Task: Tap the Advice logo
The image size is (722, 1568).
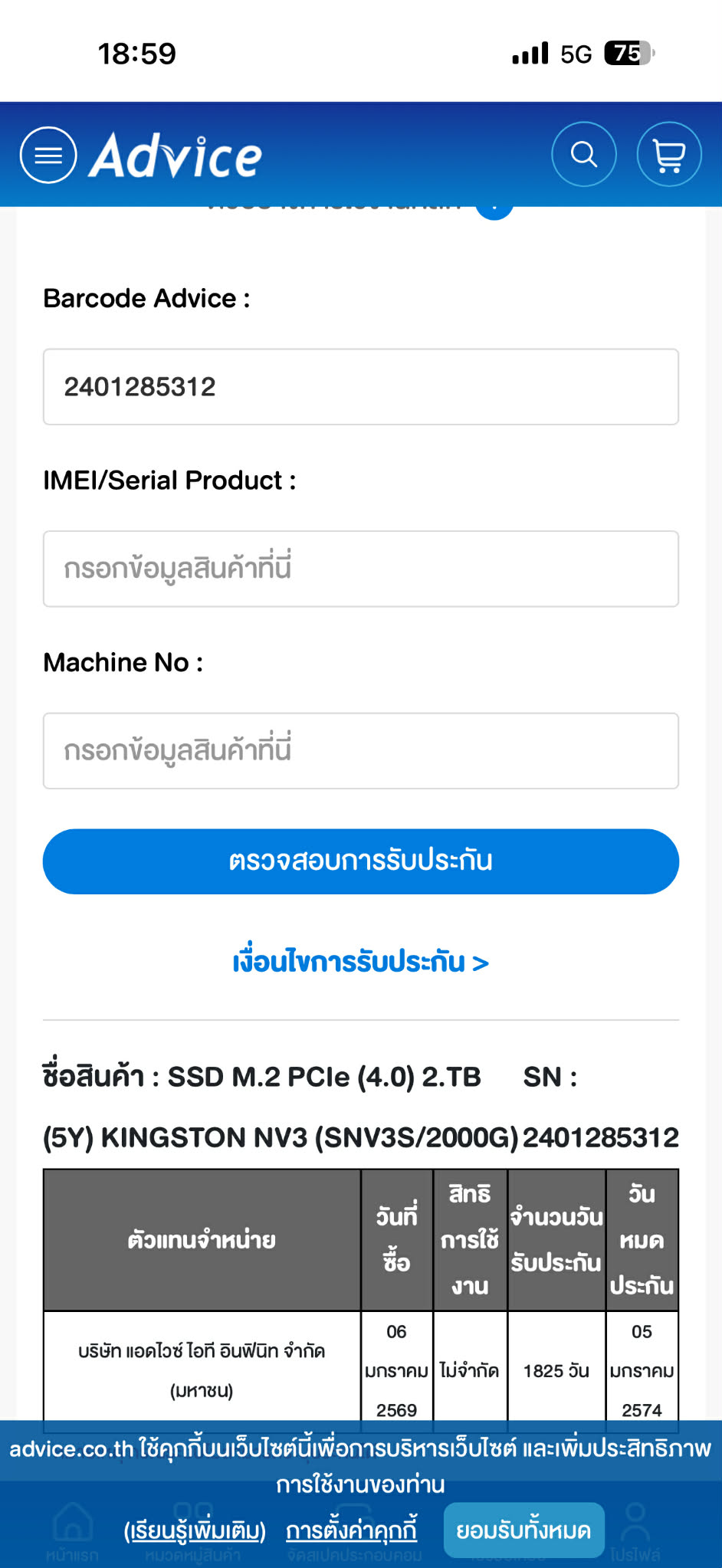Action: (176, 156)
